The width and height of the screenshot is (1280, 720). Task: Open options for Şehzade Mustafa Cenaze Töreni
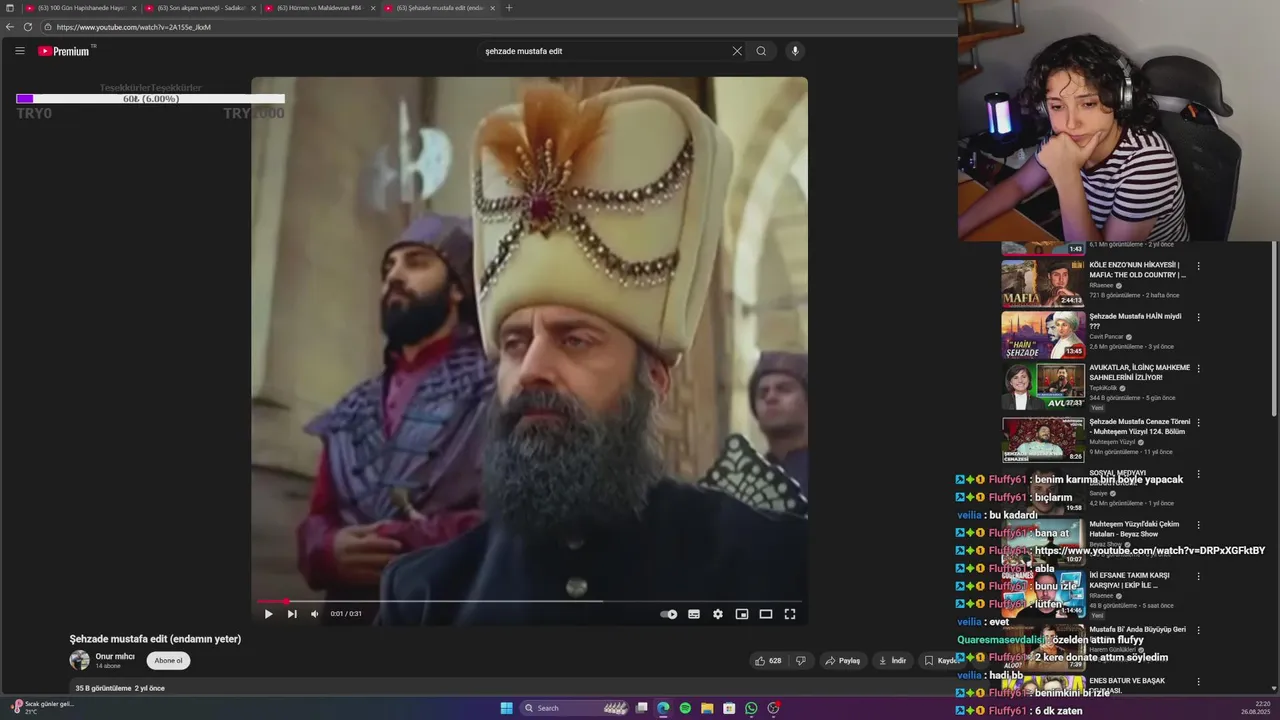[1198, 423]
